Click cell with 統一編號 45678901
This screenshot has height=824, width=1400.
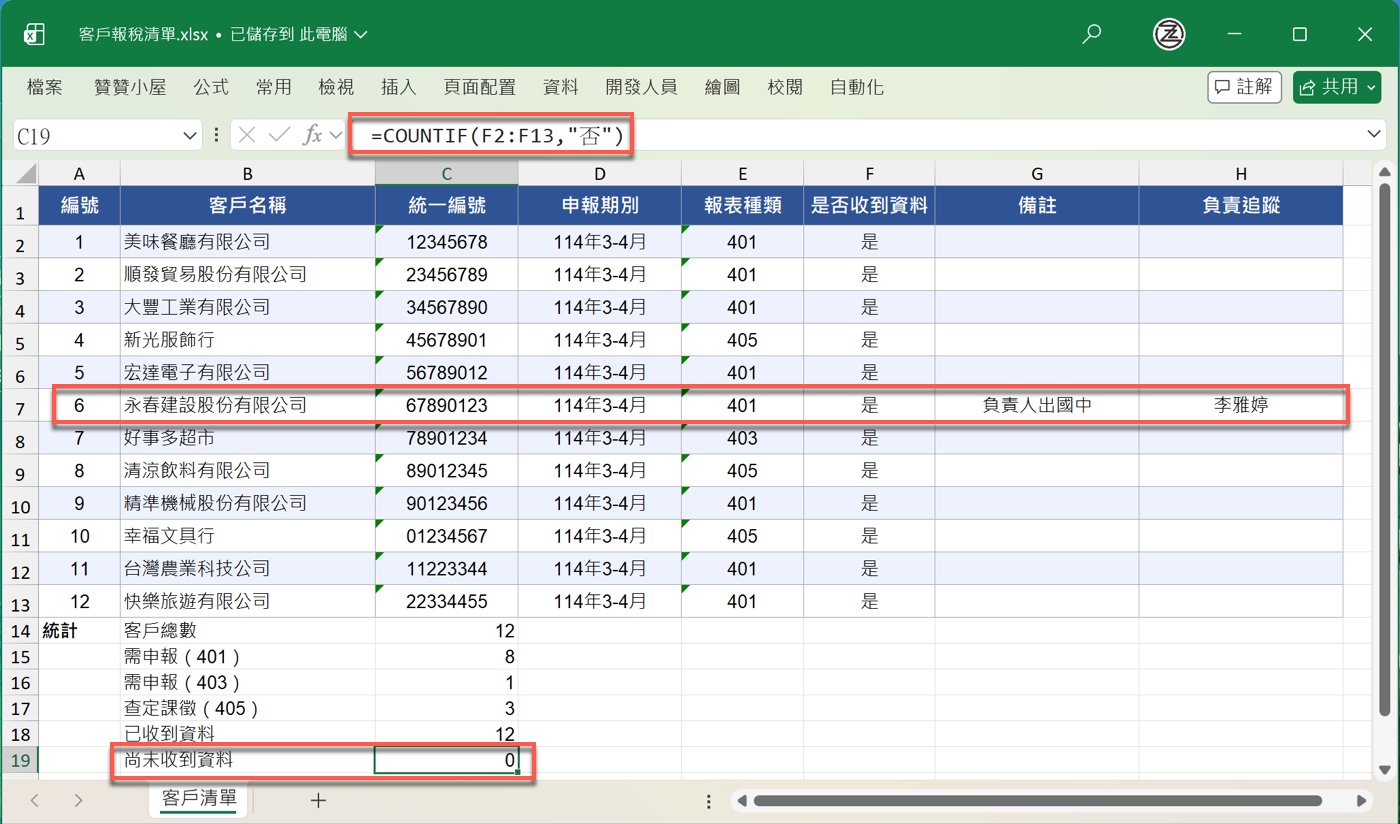point(447,340)
